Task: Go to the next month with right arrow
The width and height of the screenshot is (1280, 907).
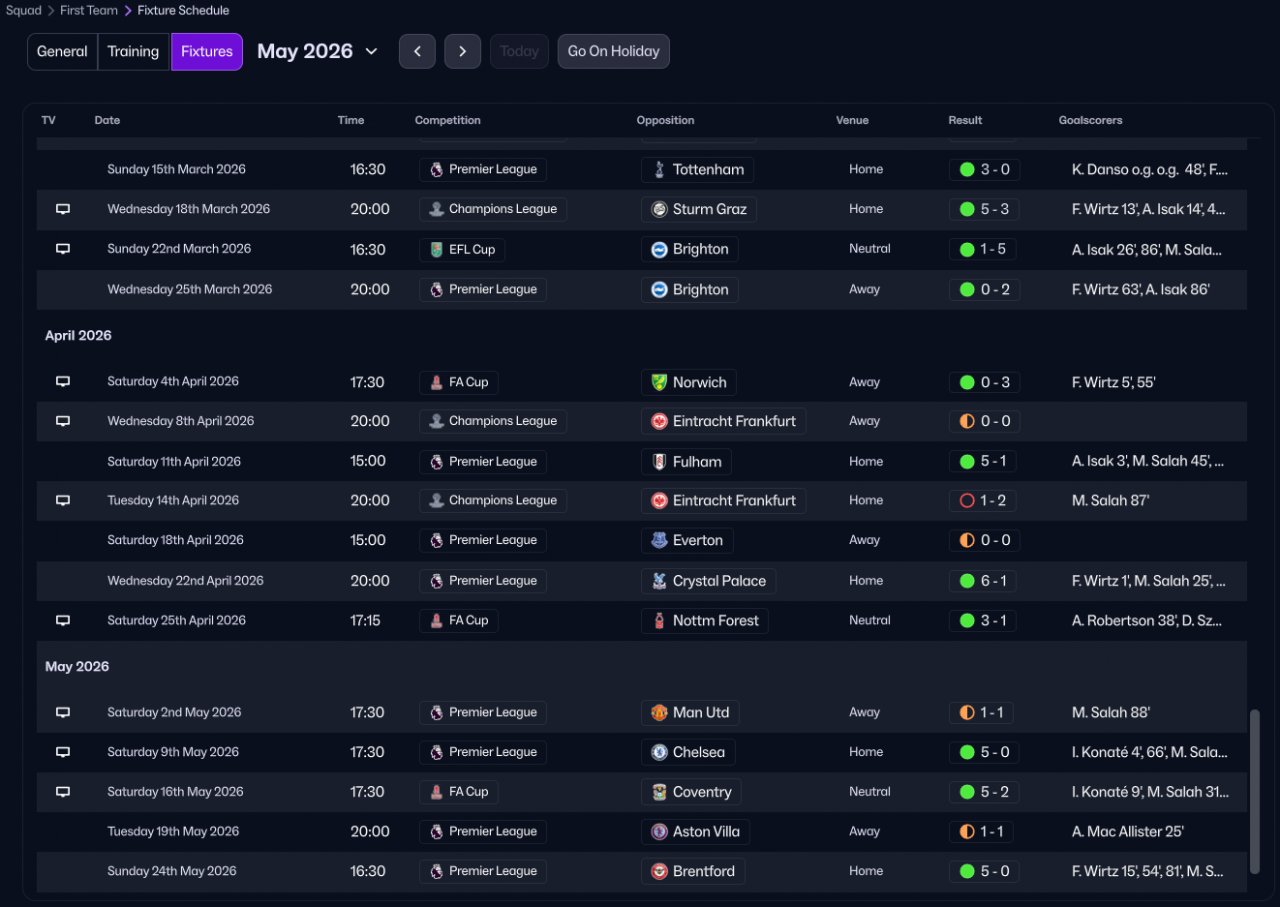Action: click(x=462, y=51)
